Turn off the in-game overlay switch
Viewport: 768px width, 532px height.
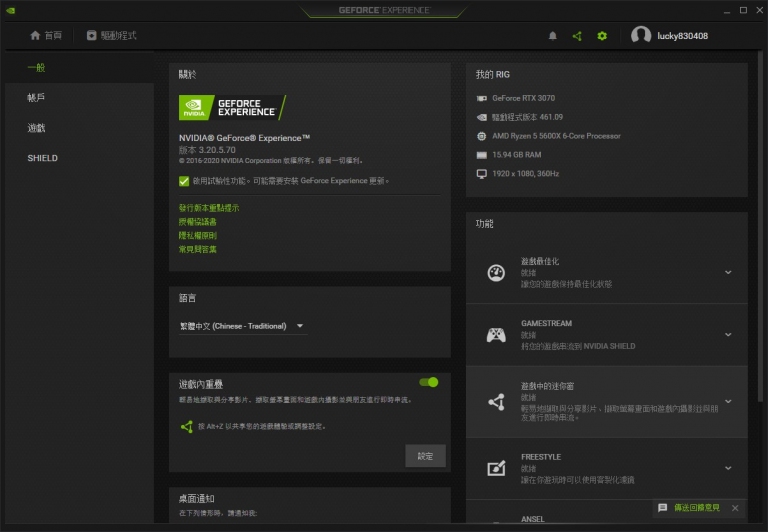click(x=429, y=382)
